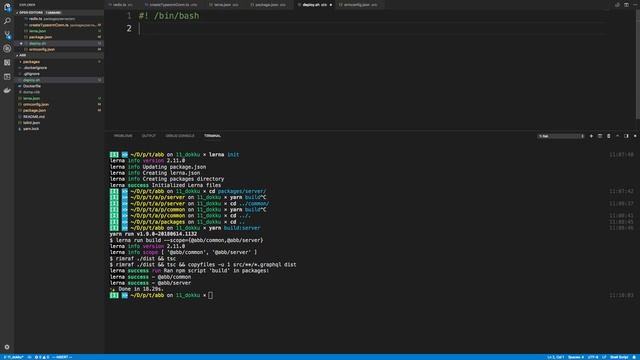Switch to the lerna.json editor tab
The image size is (640, 360).
226,5
